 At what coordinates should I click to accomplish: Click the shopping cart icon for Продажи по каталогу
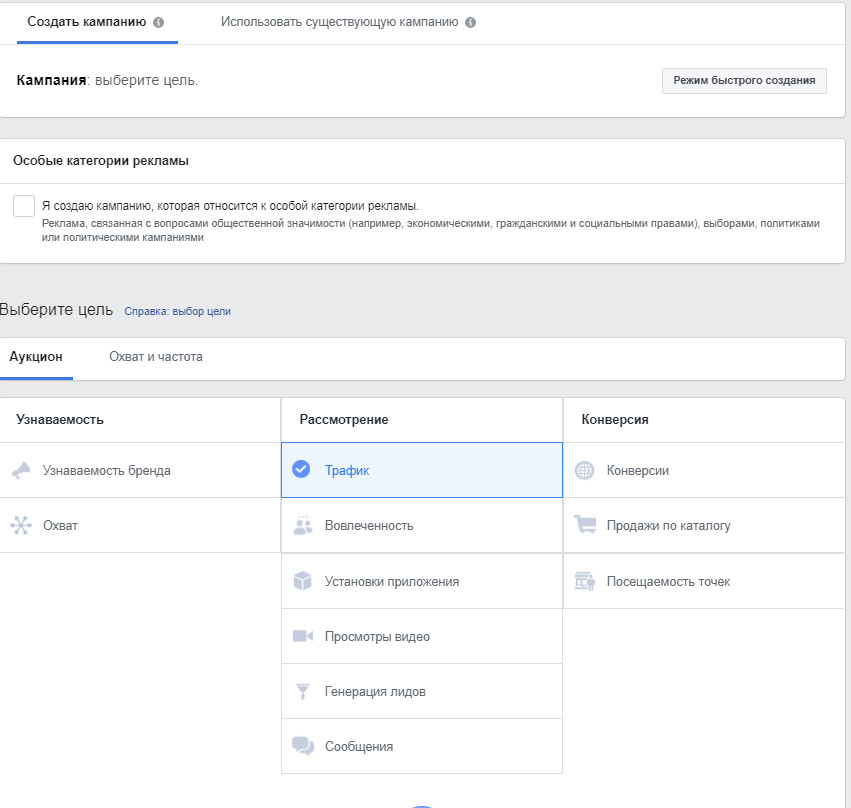585,525
